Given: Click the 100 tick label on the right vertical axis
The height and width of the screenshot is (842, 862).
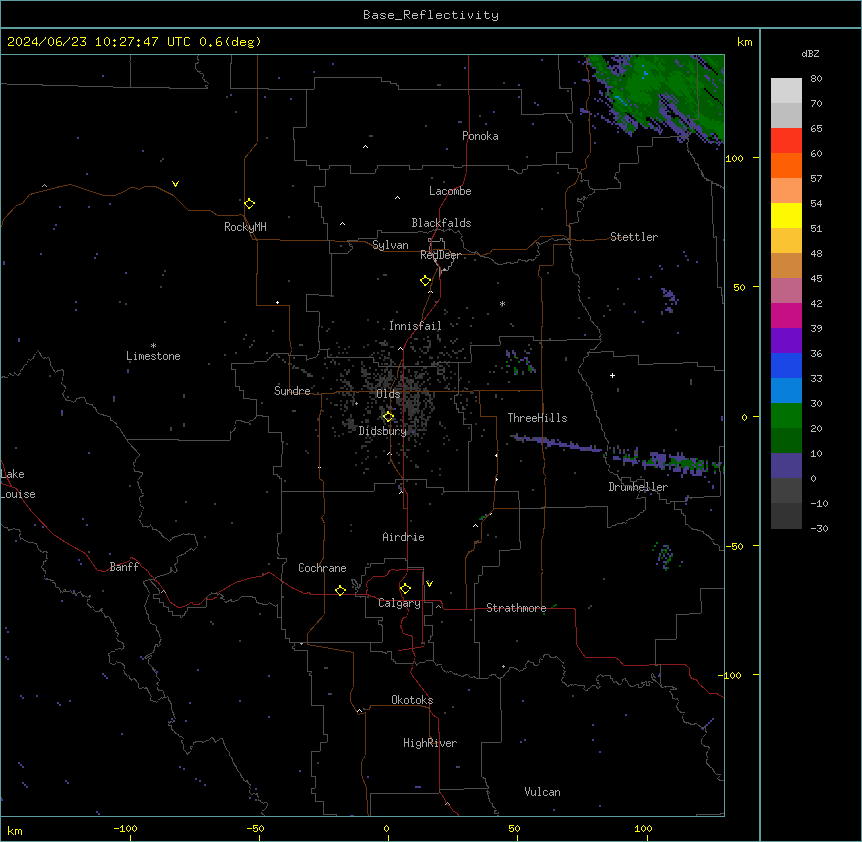Looking at the screenshot, I should [734, 158].
